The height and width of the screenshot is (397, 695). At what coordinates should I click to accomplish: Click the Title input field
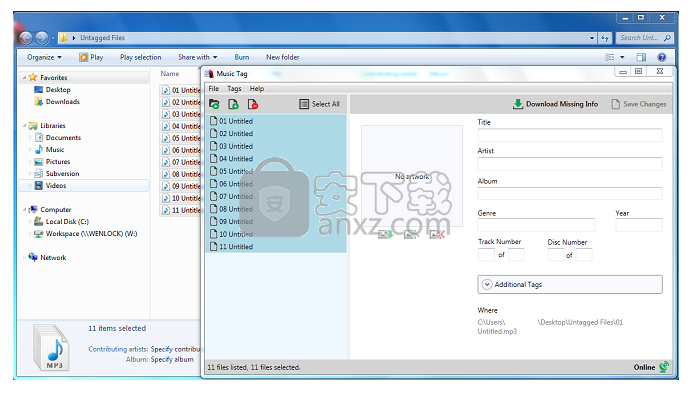pos(570,135)
